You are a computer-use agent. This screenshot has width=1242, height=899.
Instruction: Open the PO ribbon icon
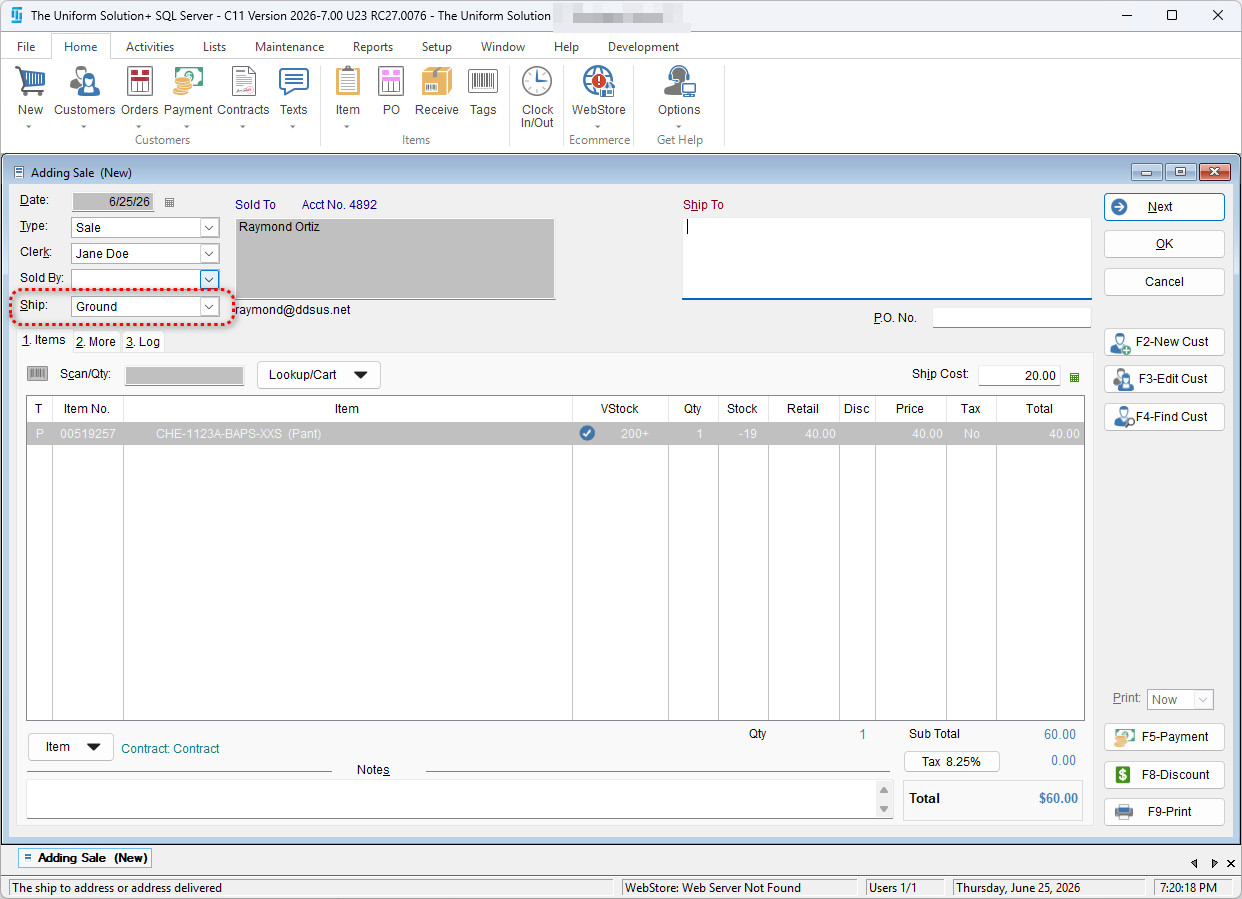coord(391,82)
